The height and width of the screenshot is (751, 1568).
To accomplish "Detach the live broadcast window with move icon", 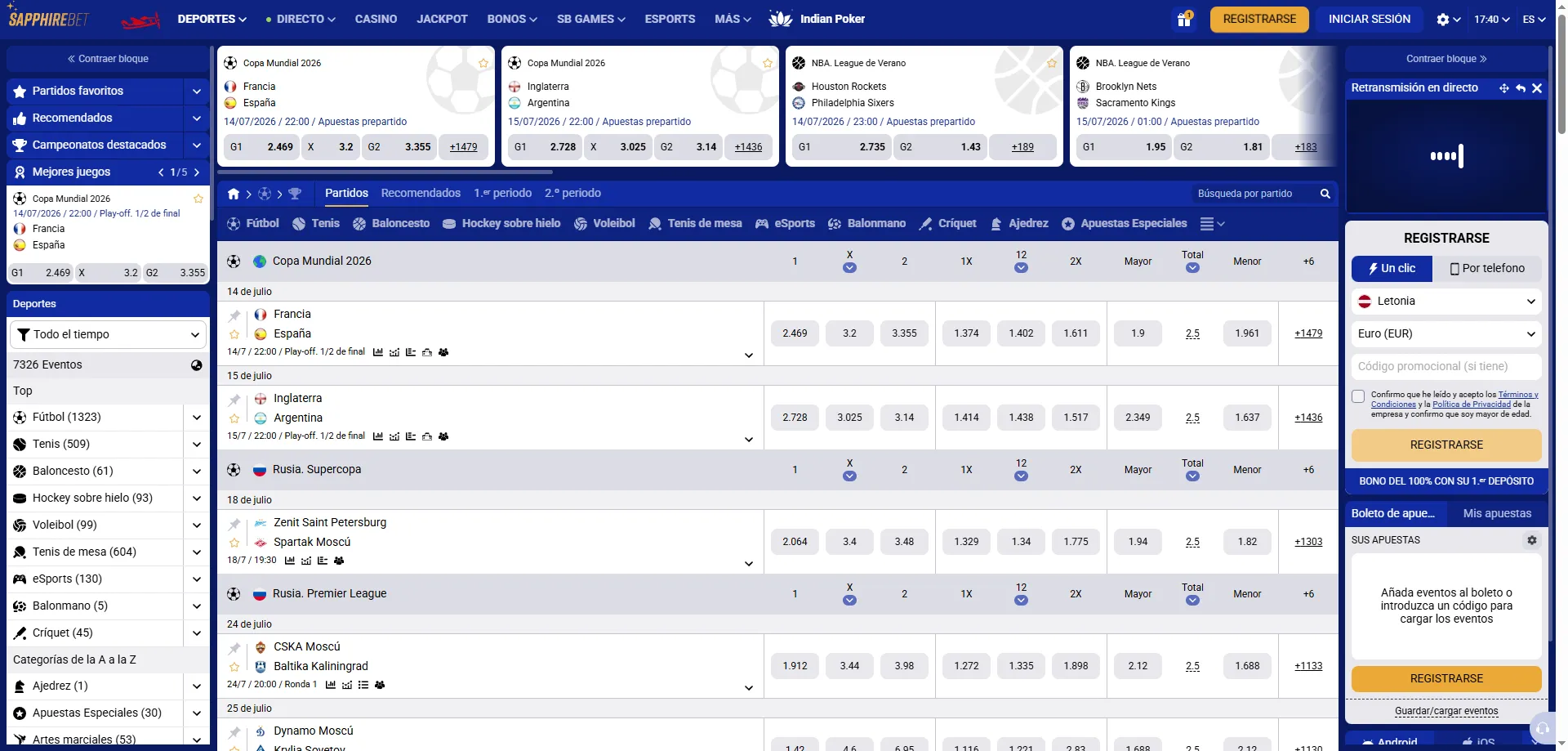I will (1503, 88).
